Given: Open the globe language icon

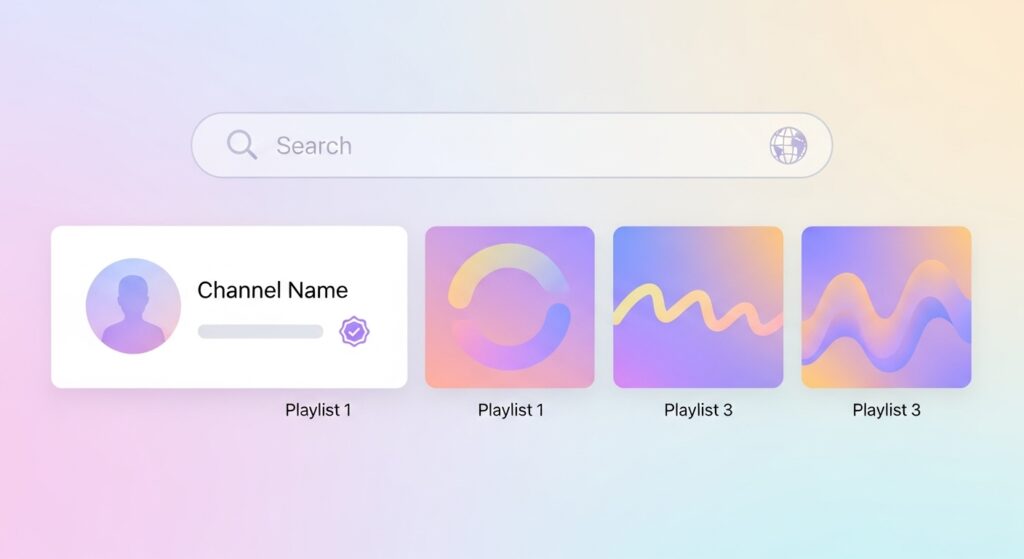Looking at the screenshot, I should (788, 145).
